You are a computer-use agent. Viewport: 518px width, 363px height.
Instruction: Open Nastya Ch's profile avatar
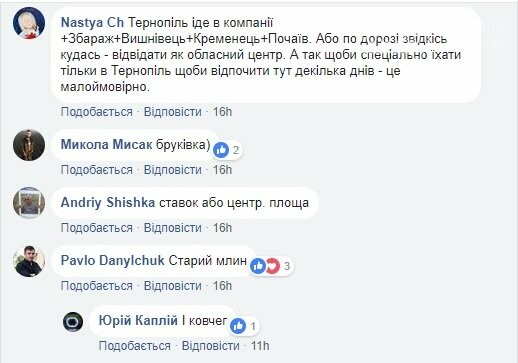(29, 23)
